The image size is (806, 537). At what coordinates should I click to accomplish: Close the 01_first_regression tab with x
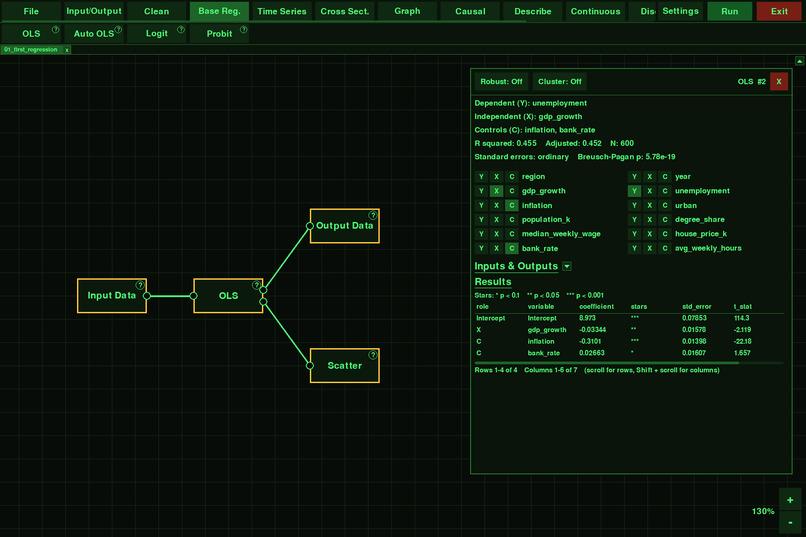(x=67, y=50)
